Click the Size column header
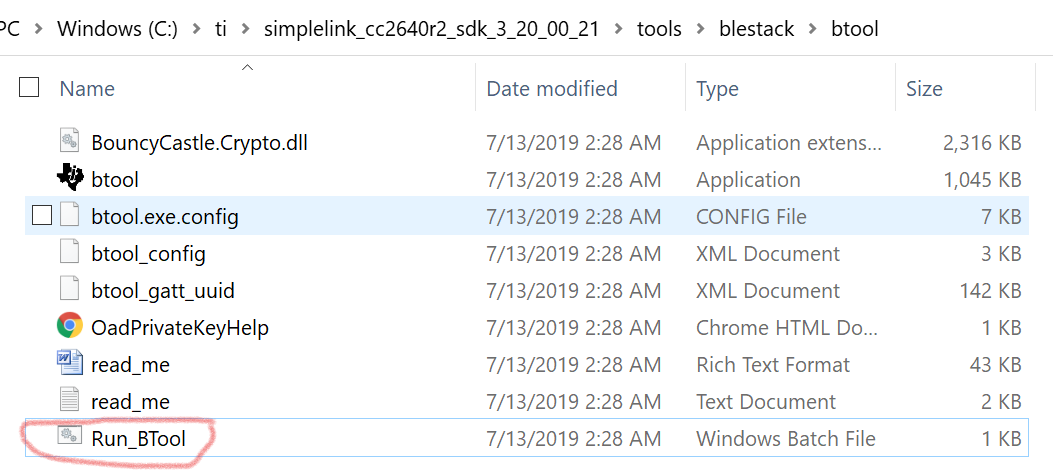The width and height of the screenshot is (1053, 474). (x=924, y=89)
